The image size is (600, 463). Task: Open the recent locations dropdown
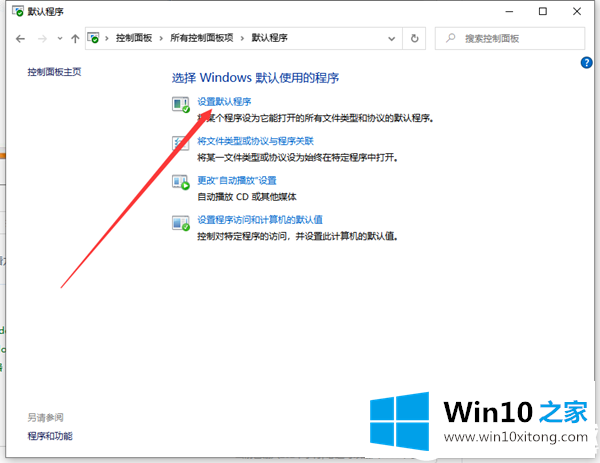click(60, 38)
